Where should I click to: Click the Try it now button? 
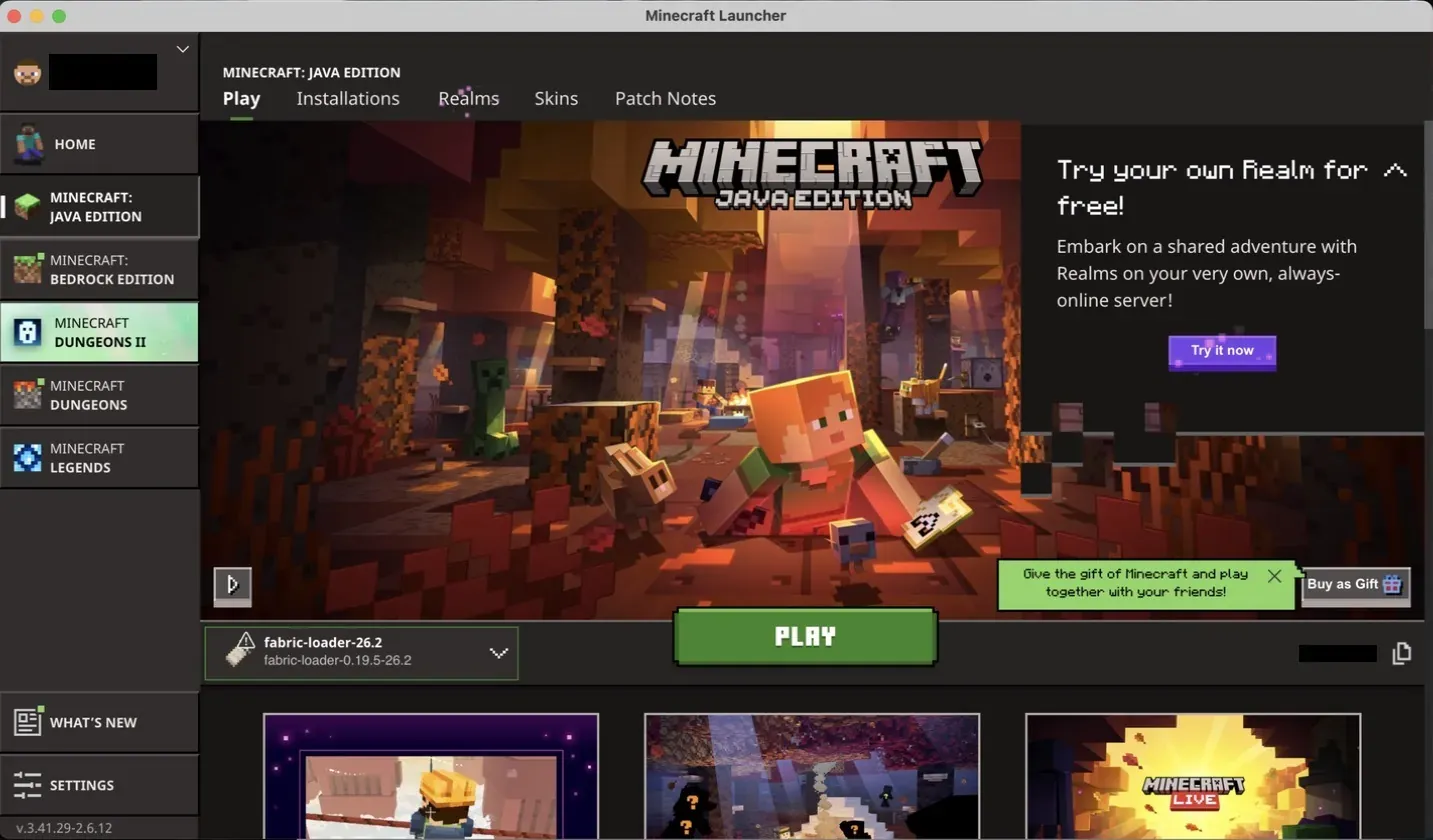coord(1222,351)
